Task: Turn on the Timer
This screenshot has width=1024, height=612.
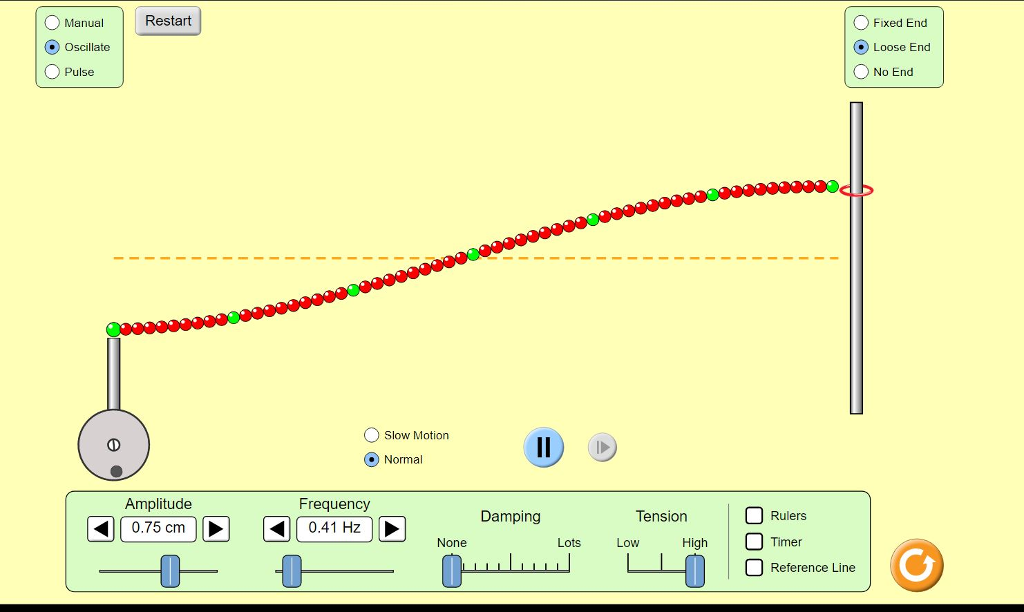Action: (754, 541)
